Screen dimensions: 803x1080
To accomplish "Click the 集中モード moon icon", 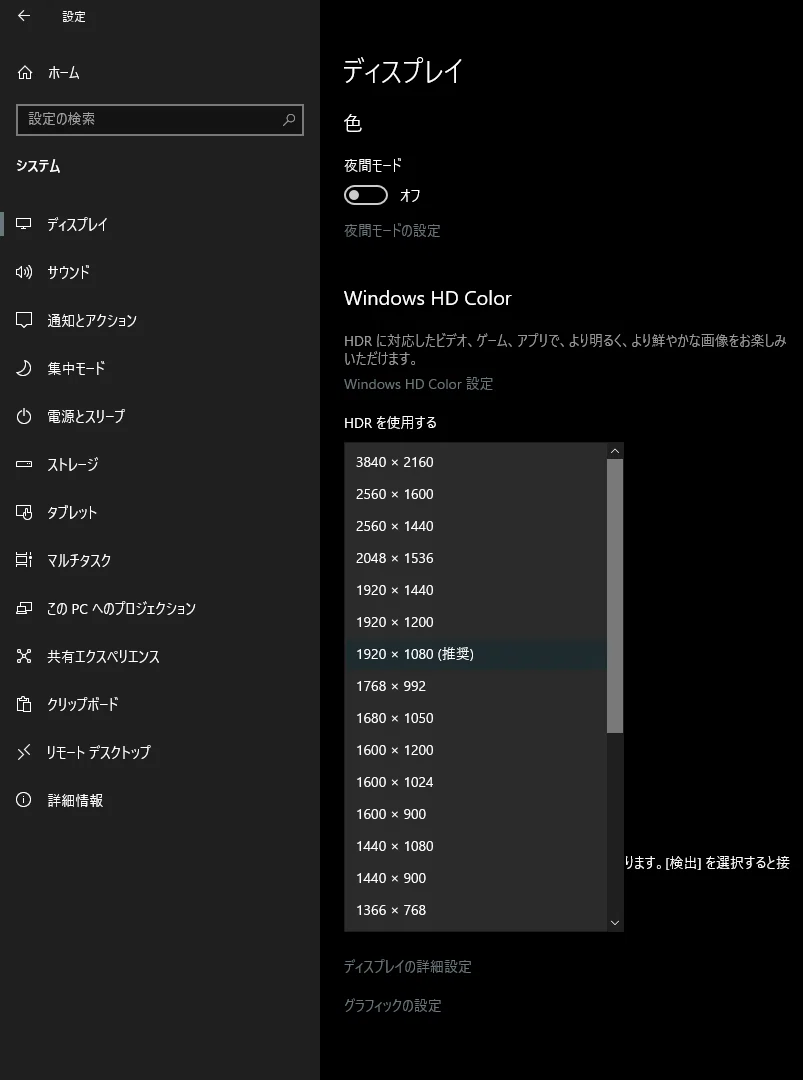I will coord(24,368).
